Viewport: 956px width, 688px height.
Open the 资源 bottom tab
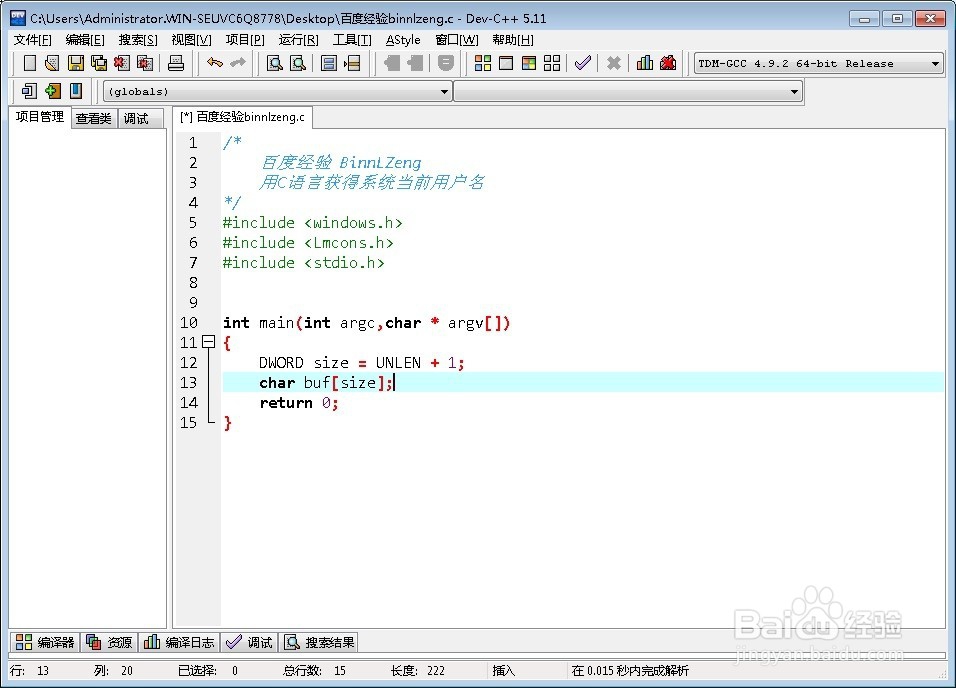109,642
